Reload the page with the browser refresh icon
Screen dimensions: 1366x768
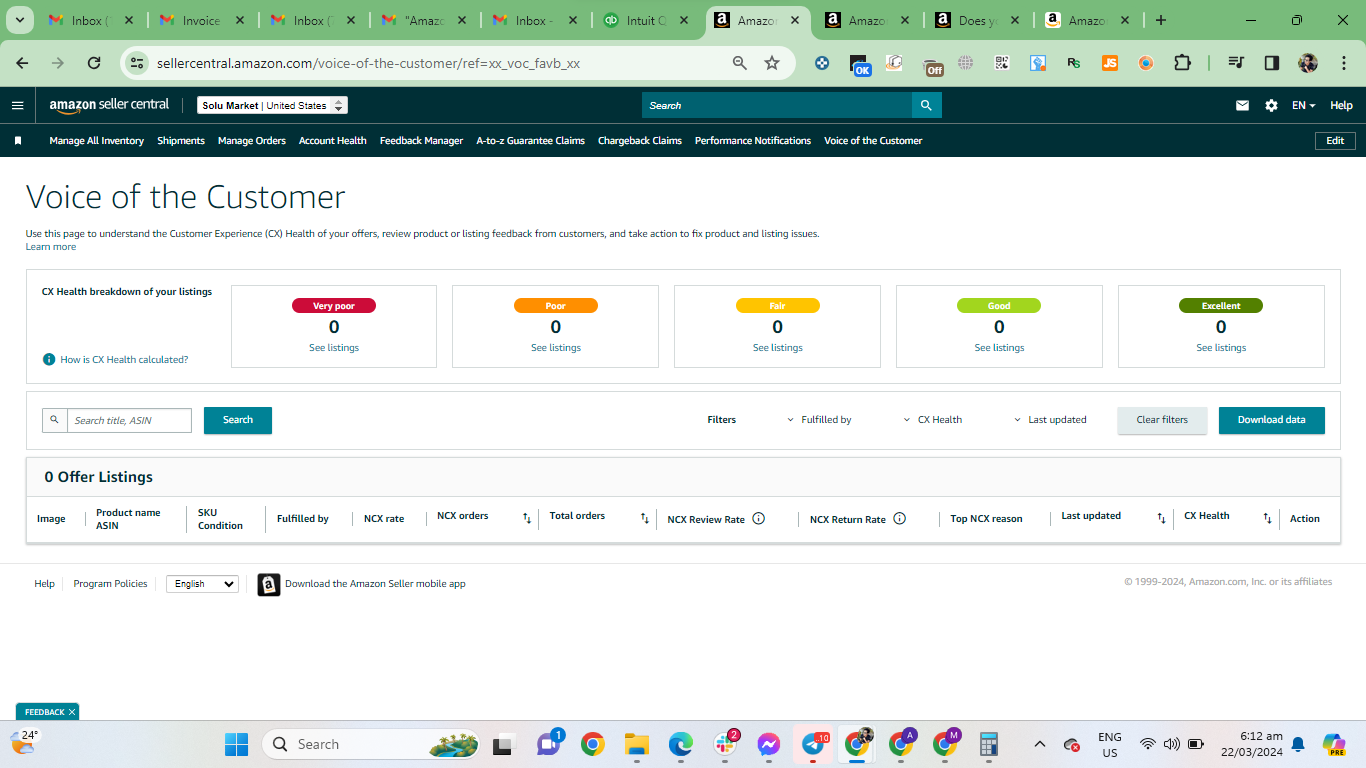94,63
